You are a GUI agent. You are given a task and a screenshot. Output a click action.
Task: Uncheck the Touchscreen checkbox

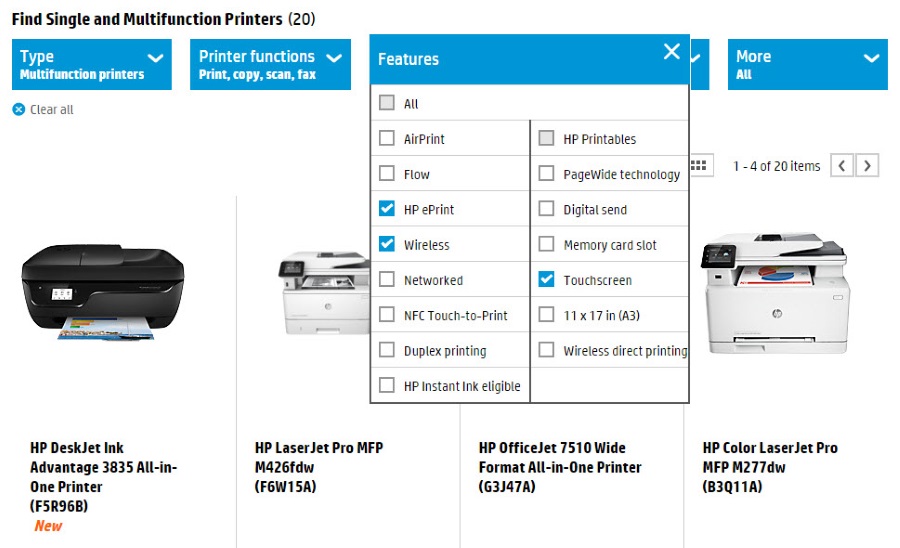546,280
